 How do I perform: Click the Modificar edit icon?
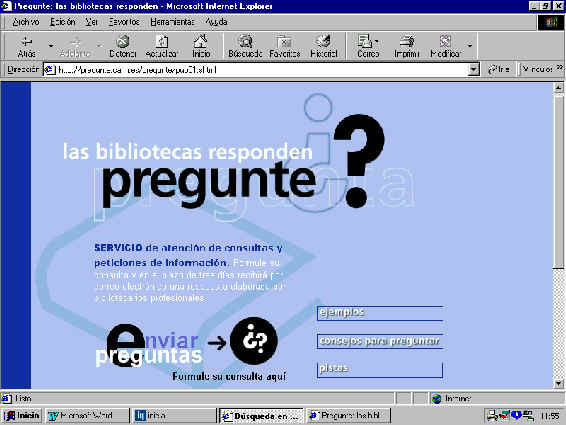click(x=445, y=42)
